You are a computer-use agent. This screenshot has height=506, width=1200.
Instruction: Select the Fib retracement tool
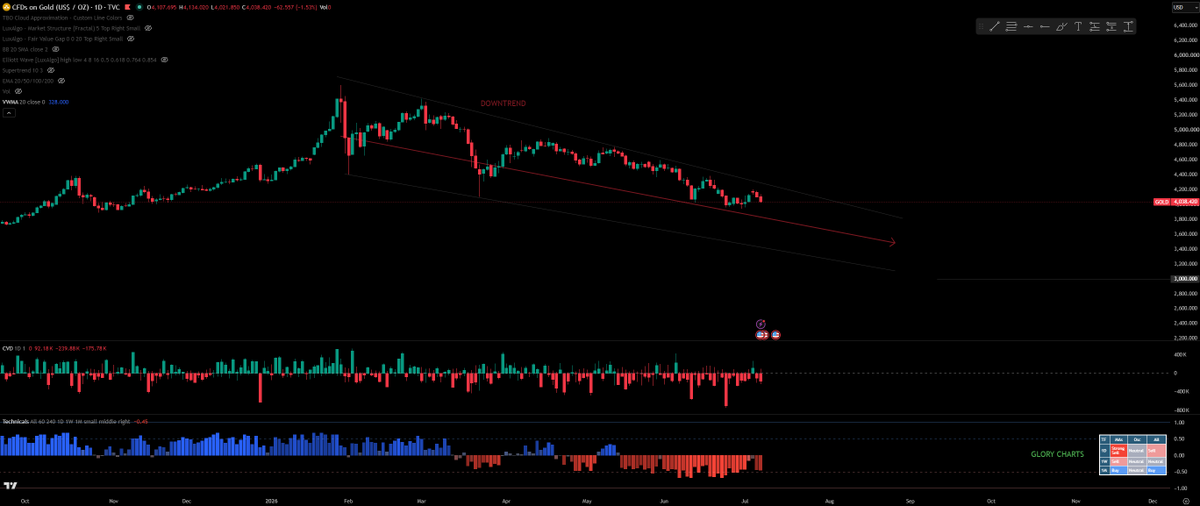tap(1095, 26)
